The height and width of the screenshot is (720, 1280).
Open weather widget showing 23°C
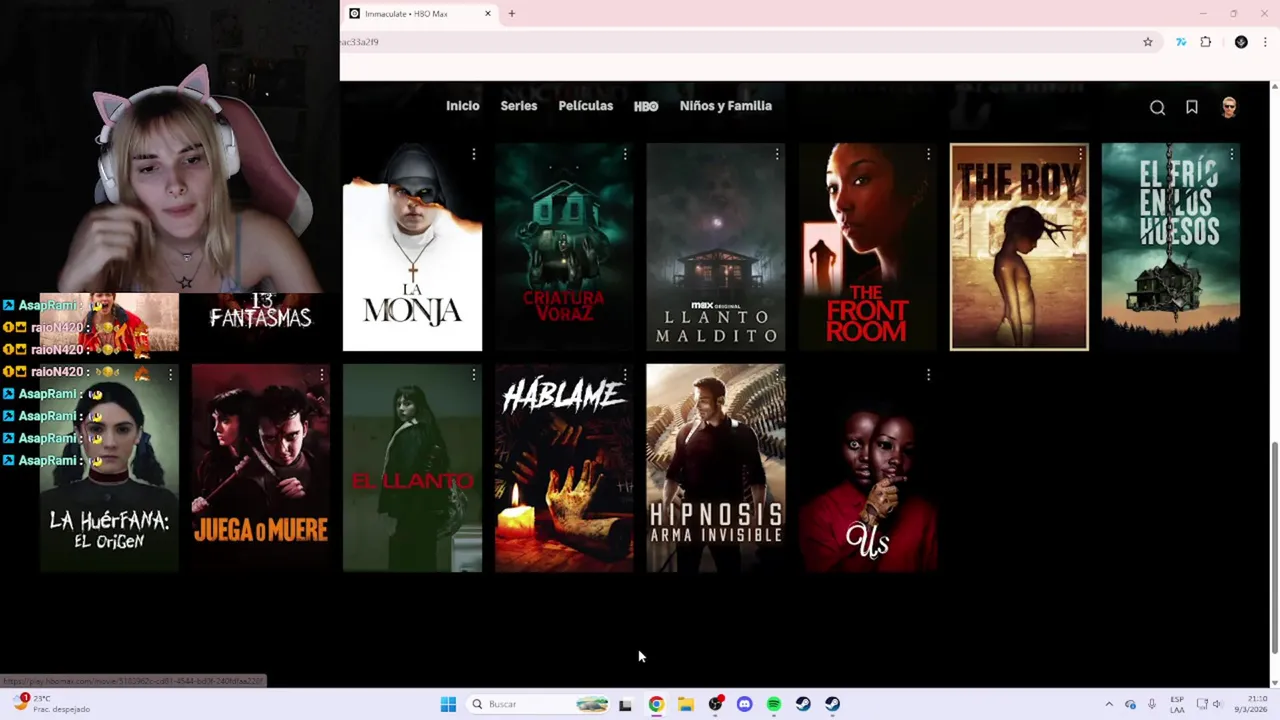(50, 704)
